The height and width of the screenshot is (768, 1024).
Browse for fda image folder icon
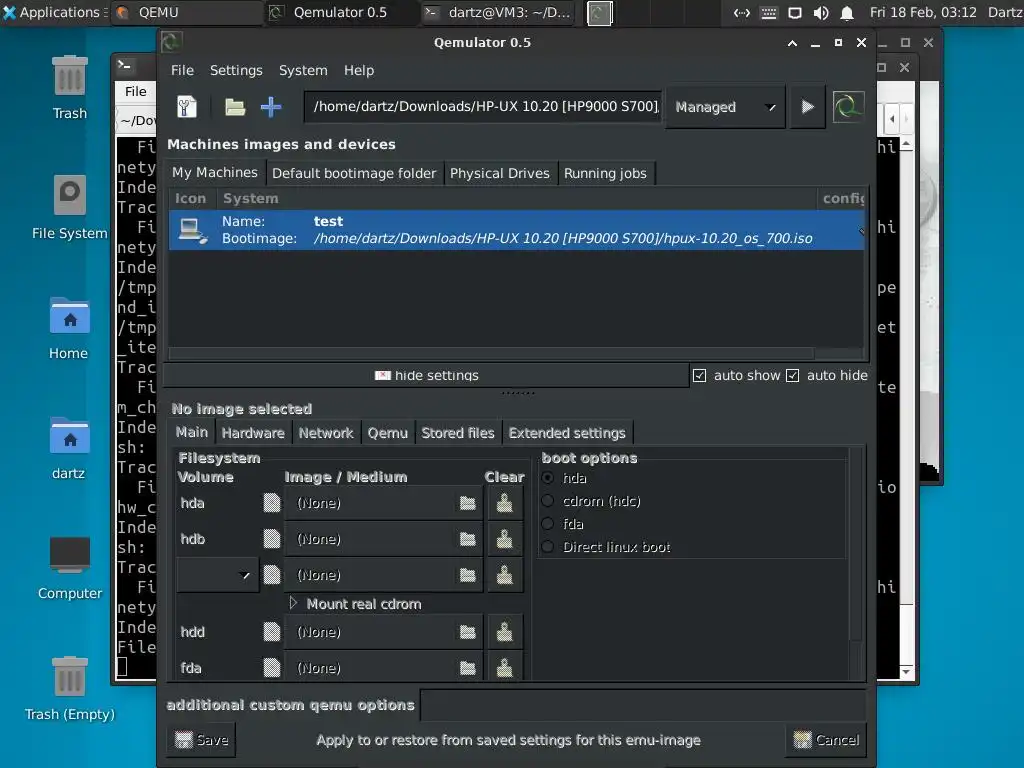468,667
